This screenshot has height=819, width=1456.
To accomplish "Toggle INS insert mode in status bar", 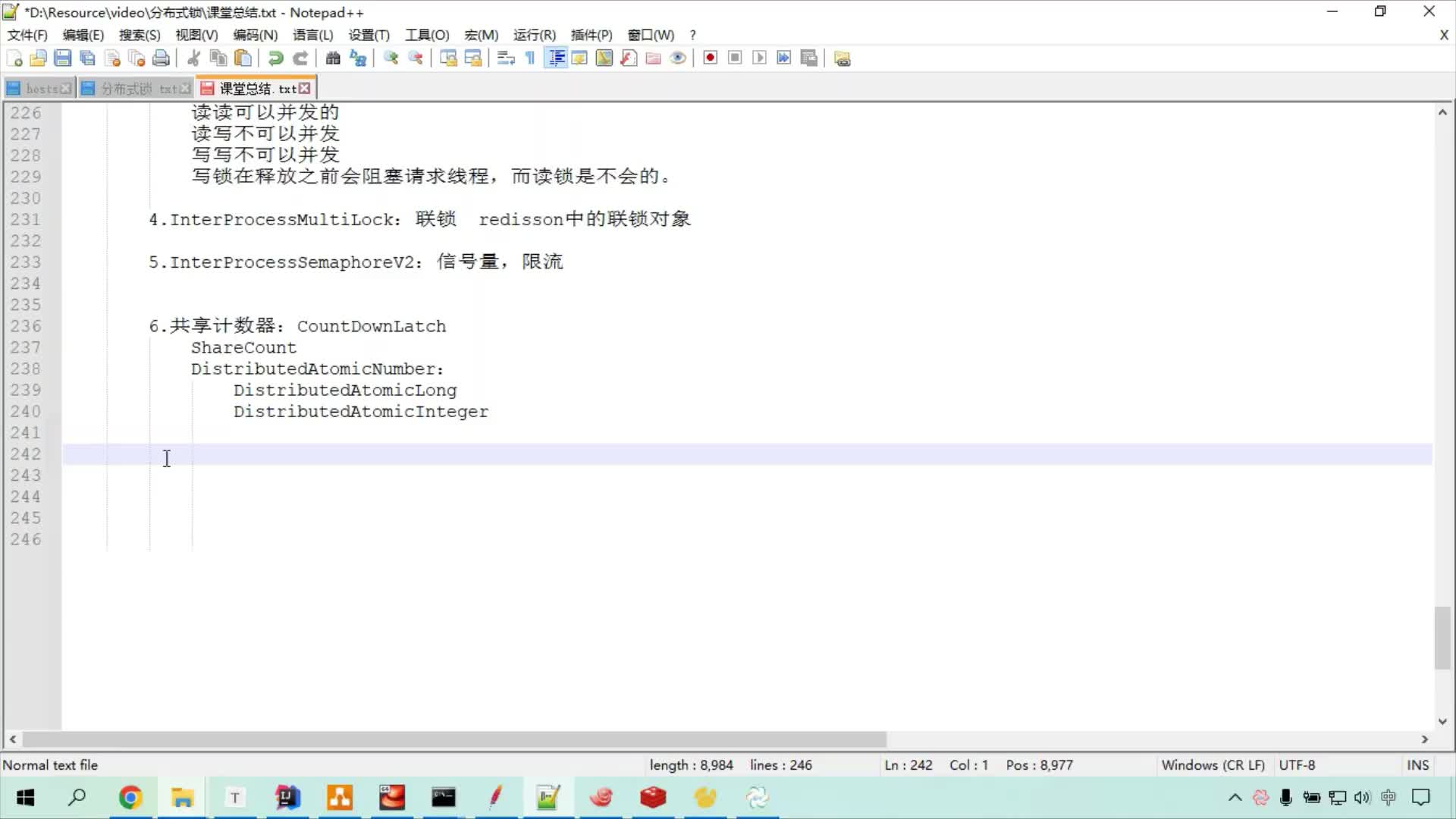I will 1417,765.
